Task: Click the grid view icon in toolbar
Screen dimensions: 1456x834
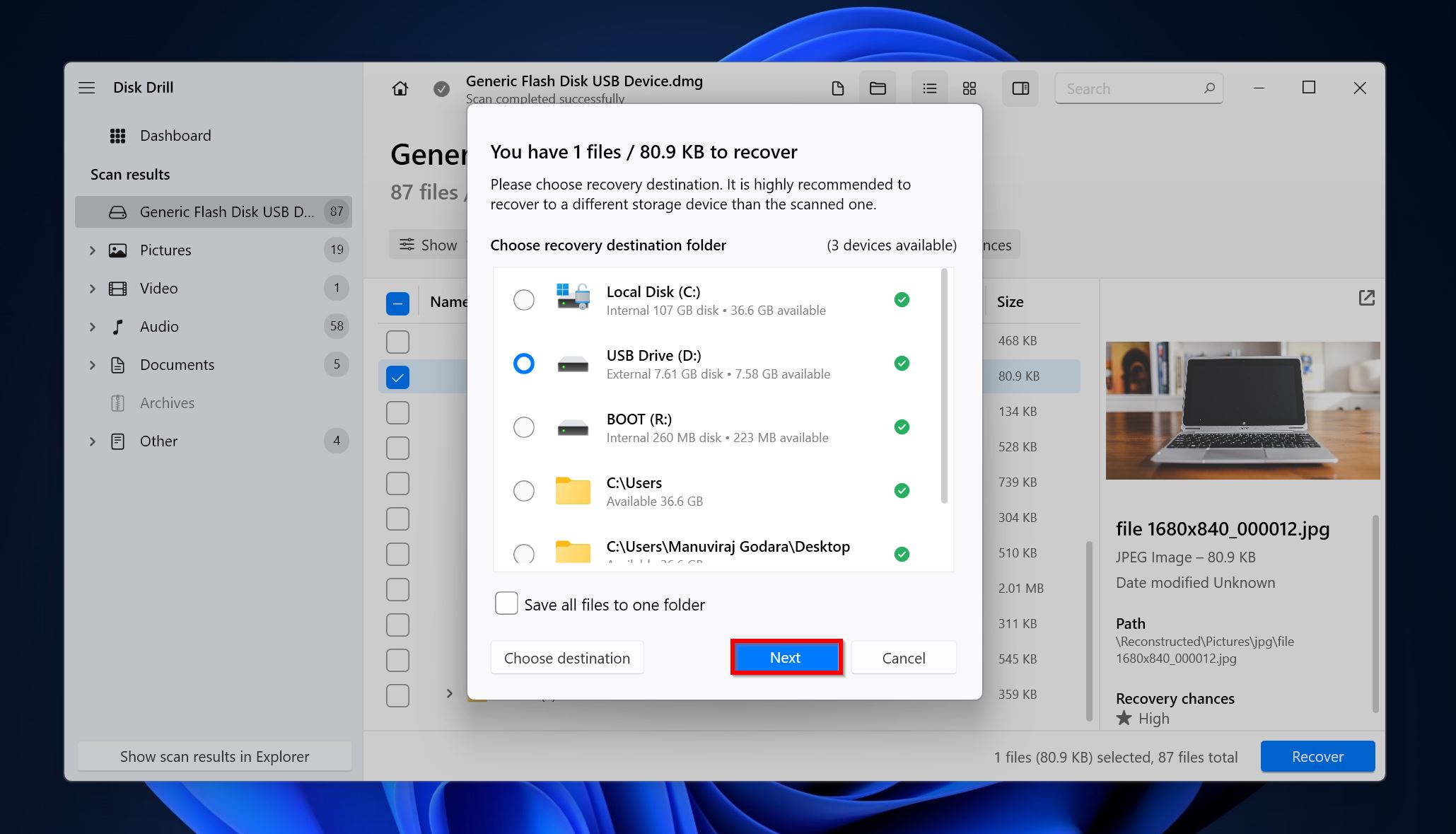Action: pyautogui.click(x=968, y=88)
